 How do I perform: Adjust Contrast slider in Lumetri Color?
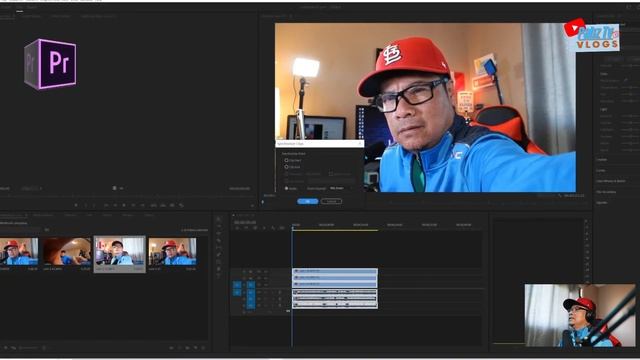coord(631,123)
